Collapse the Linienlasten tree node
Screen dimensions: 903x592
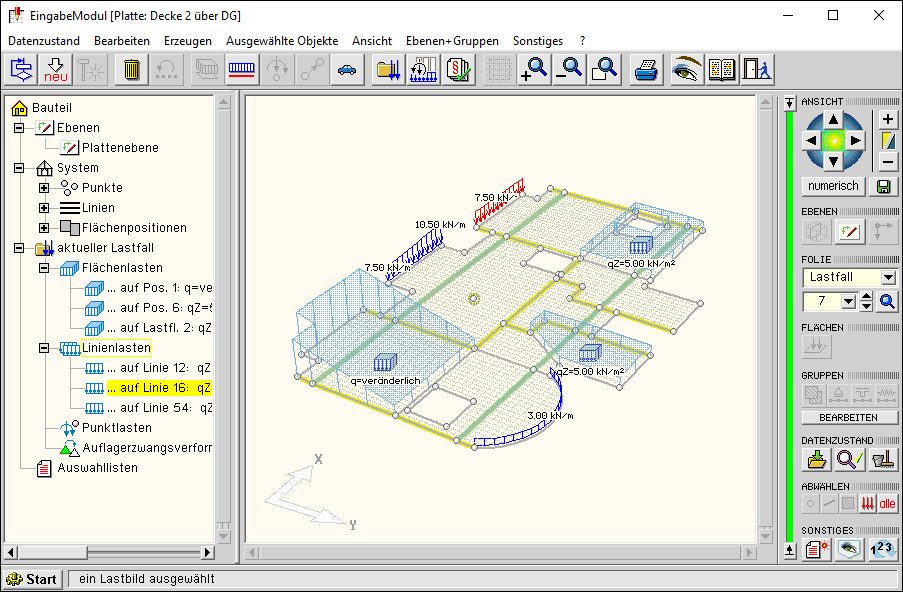coord(44,348)
